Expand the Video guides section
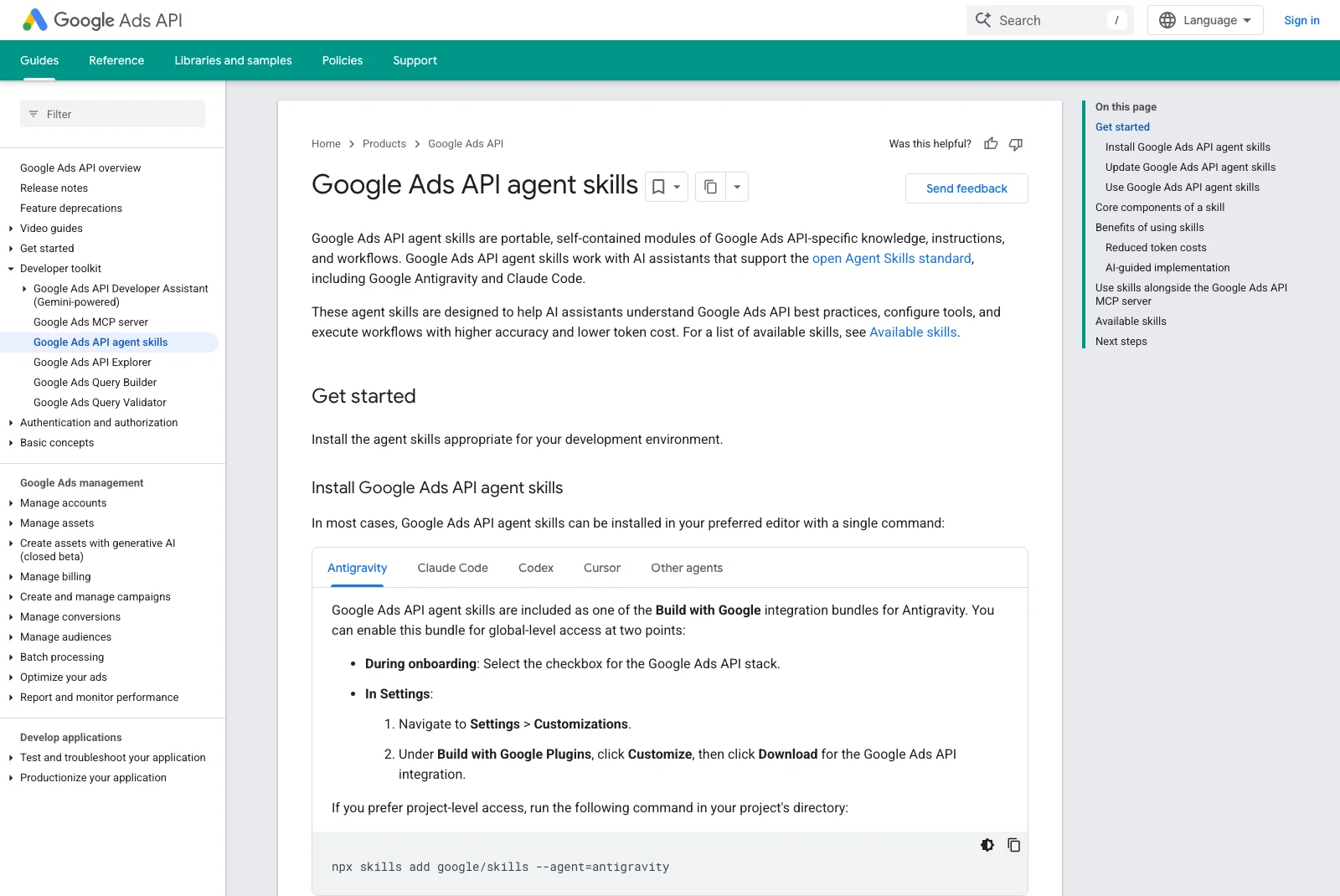 click(x=11, y=229)
